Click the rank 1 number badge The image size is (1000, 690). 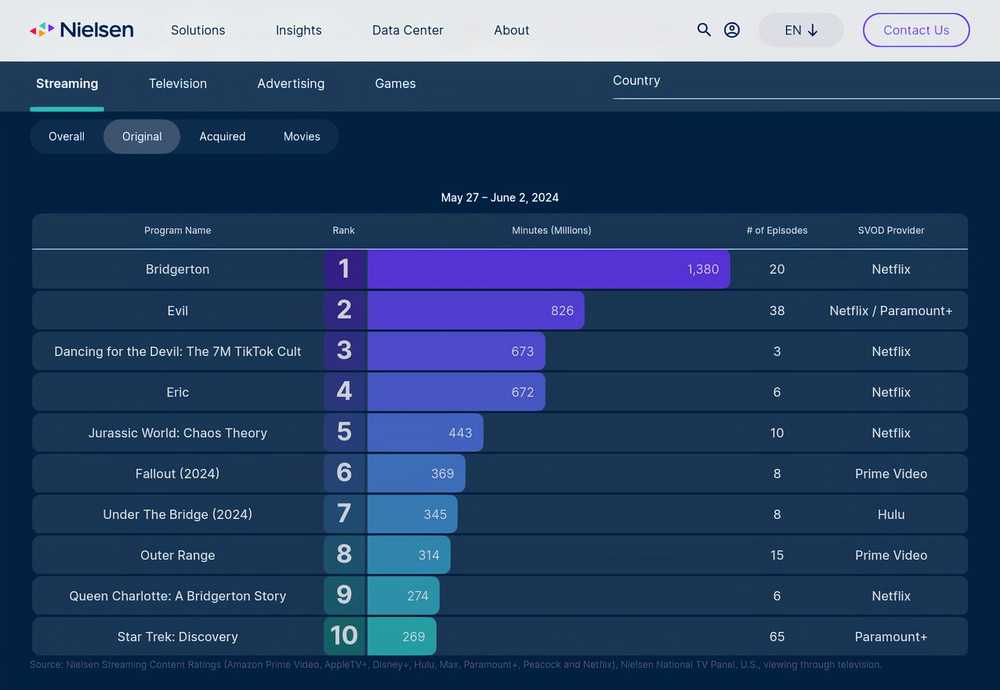point(344,269)
